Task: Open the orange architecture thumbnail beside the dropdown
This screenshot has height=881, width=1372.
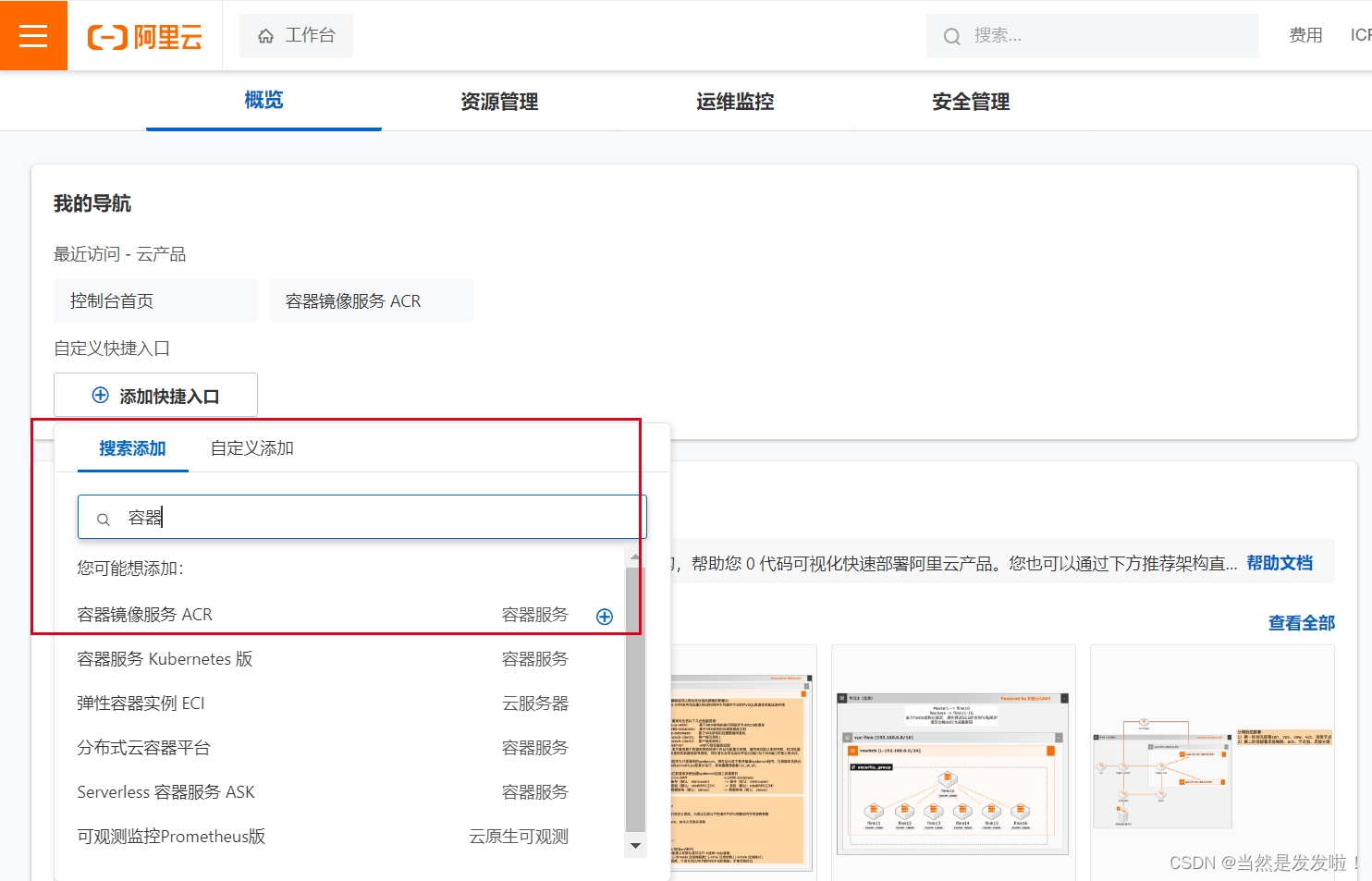Action: [x=742, y=772]
